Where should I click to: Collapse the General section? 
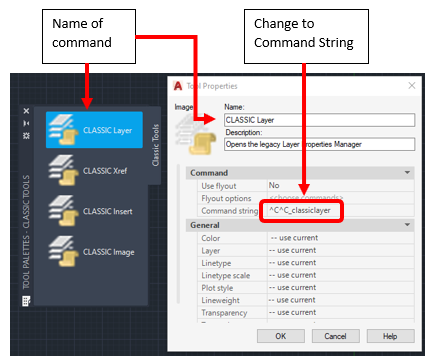pos(407,225)
